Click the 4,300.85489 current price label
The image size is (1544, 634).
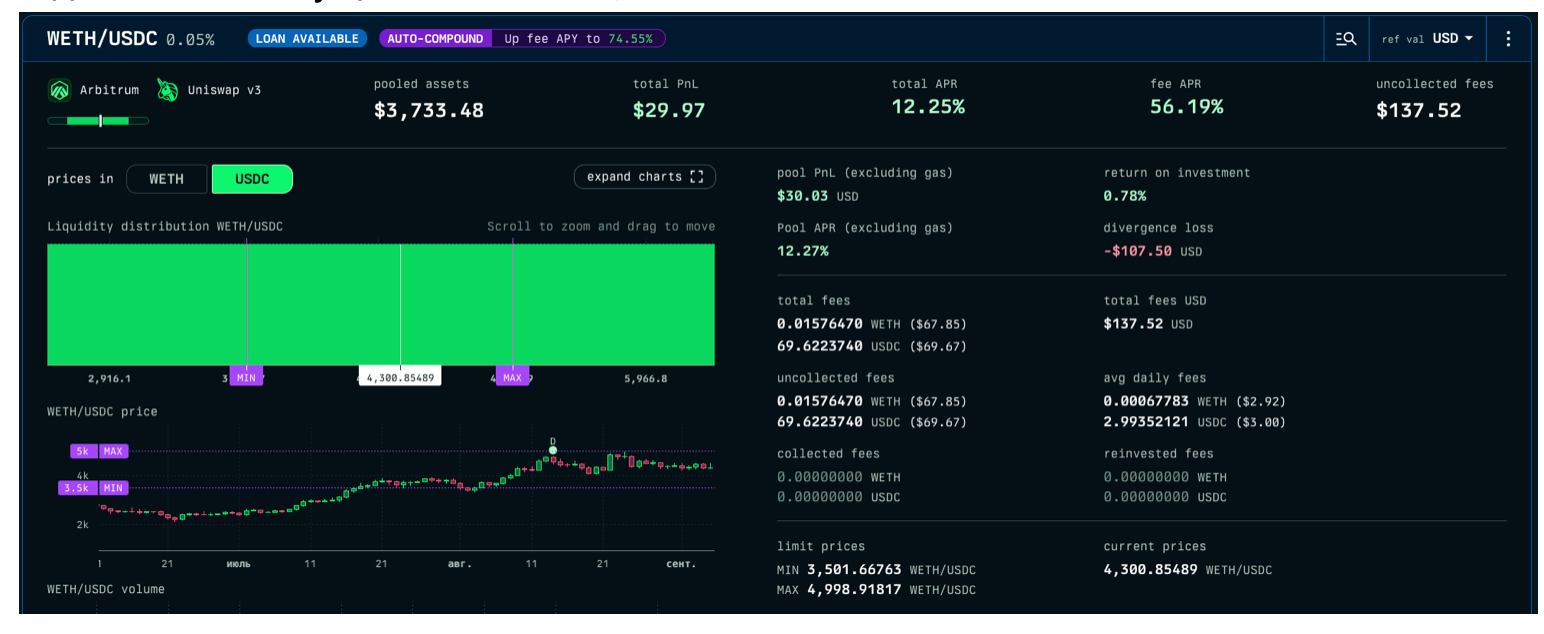tap(400, 378)
